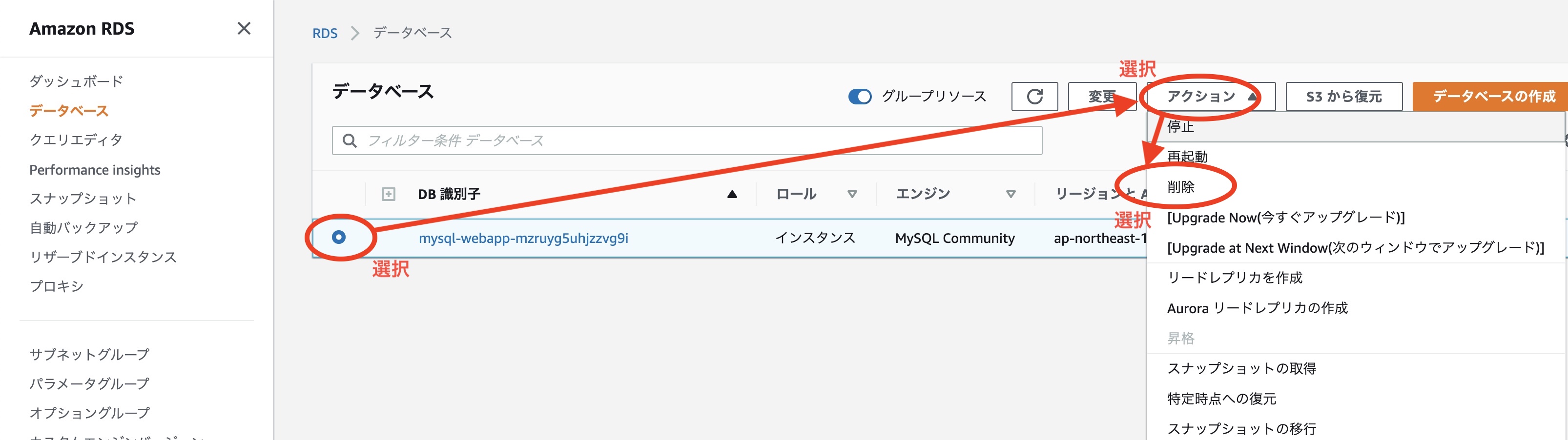1568x440 pixels.
Task: Open スナップショット in the sidebar
Action: click(83, 199)
